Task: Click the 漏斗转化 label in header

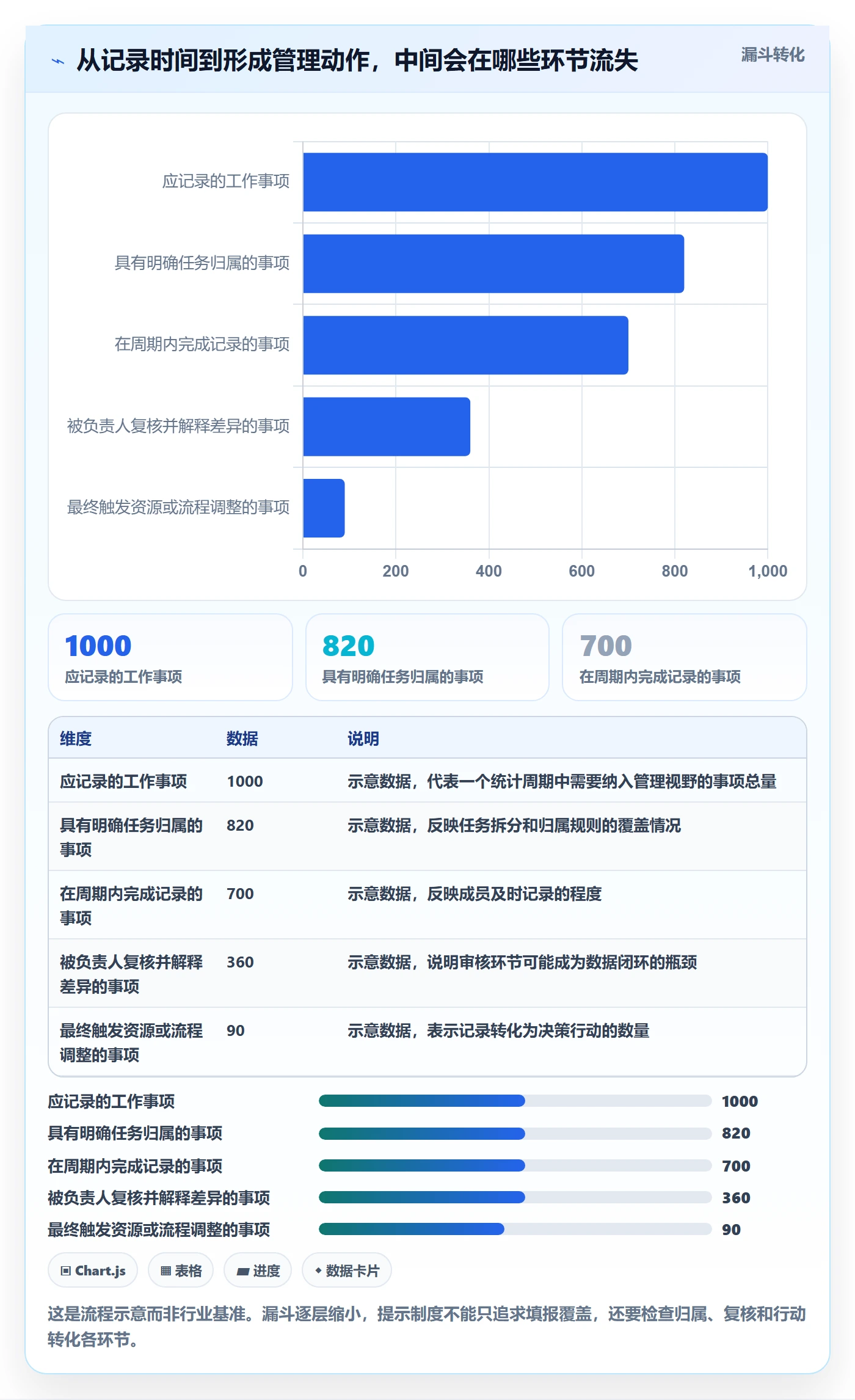Action: tap(773, 55)
